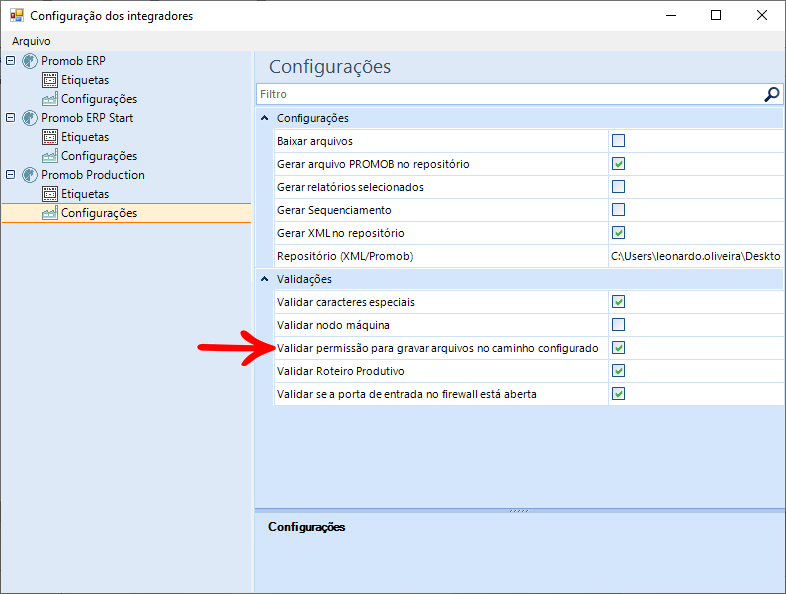Click Etiquetas icon under Promob ERP
The width and height of the screenshot is (786, 594).
50,80
